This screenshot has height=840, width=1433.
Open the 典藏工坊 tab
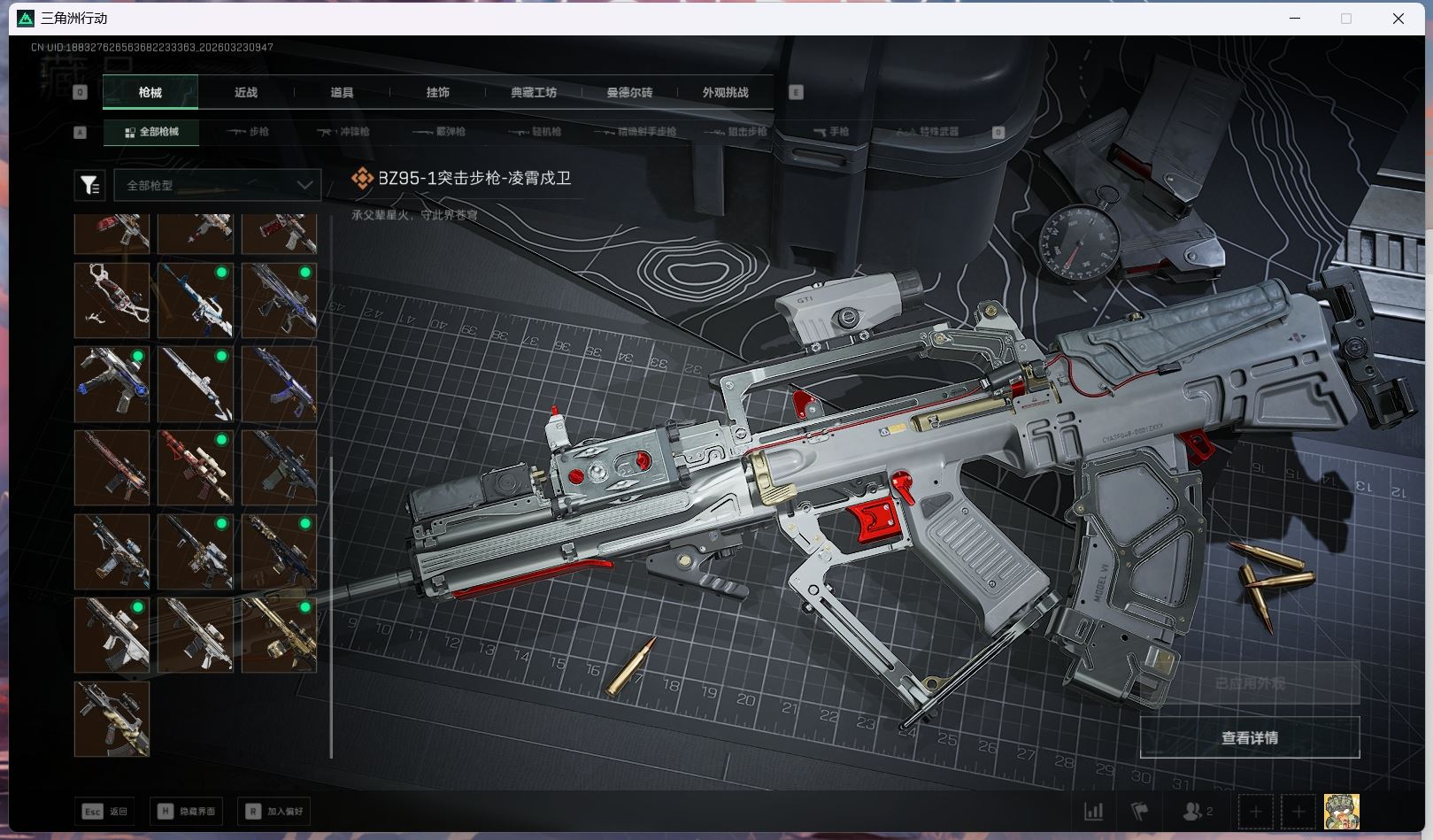tap(534, 92)
